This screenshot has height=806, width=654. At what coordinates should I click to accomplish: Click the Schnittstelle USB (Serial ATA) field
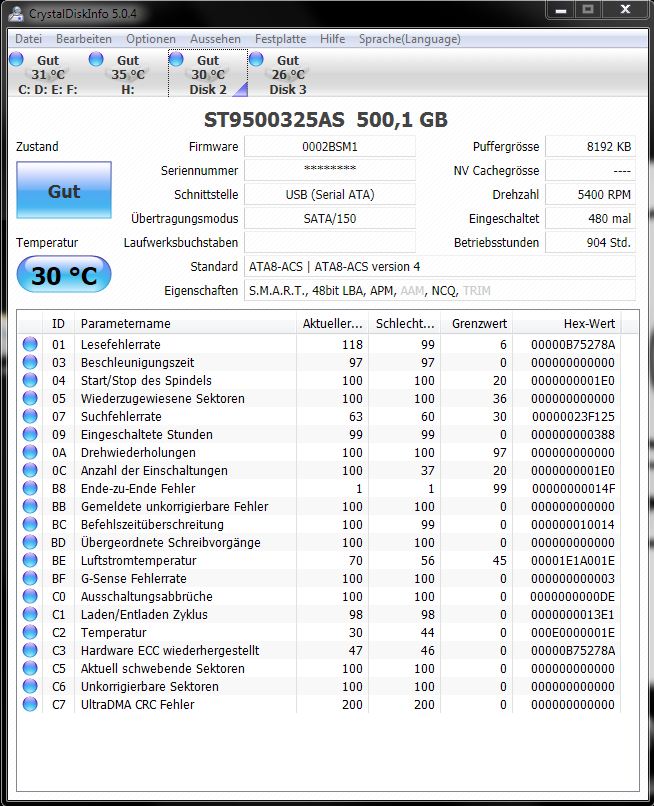click(330, 194)
